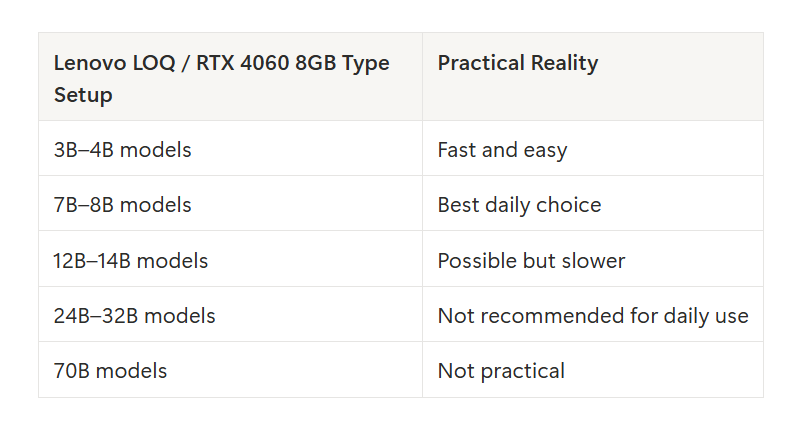Click the 'Possible but slower' text
The image size is (801, 428).
pos(531,260)
